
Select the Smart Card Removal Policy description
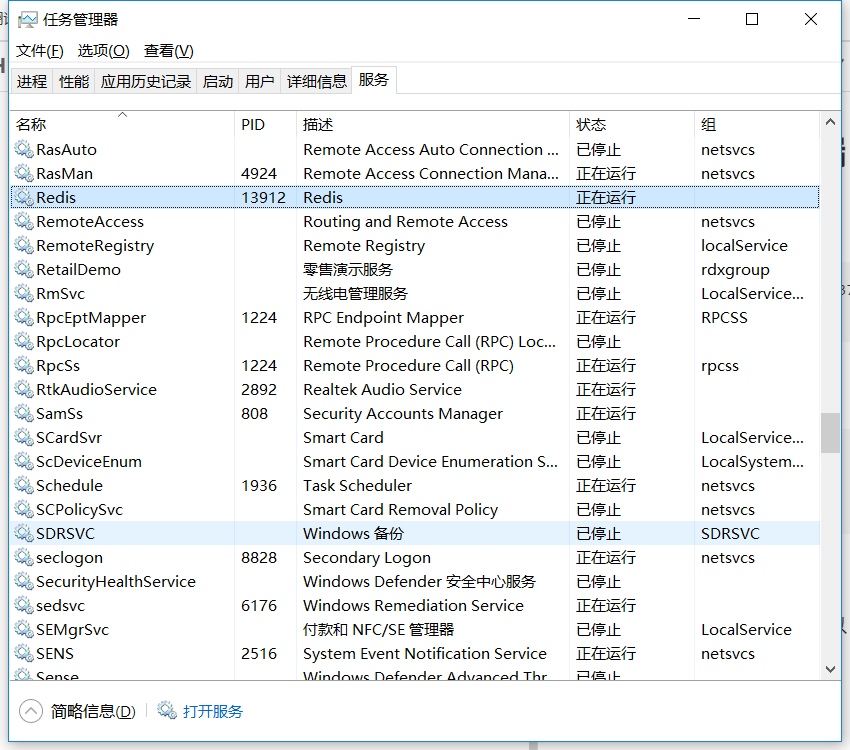[x=400, y=510]
